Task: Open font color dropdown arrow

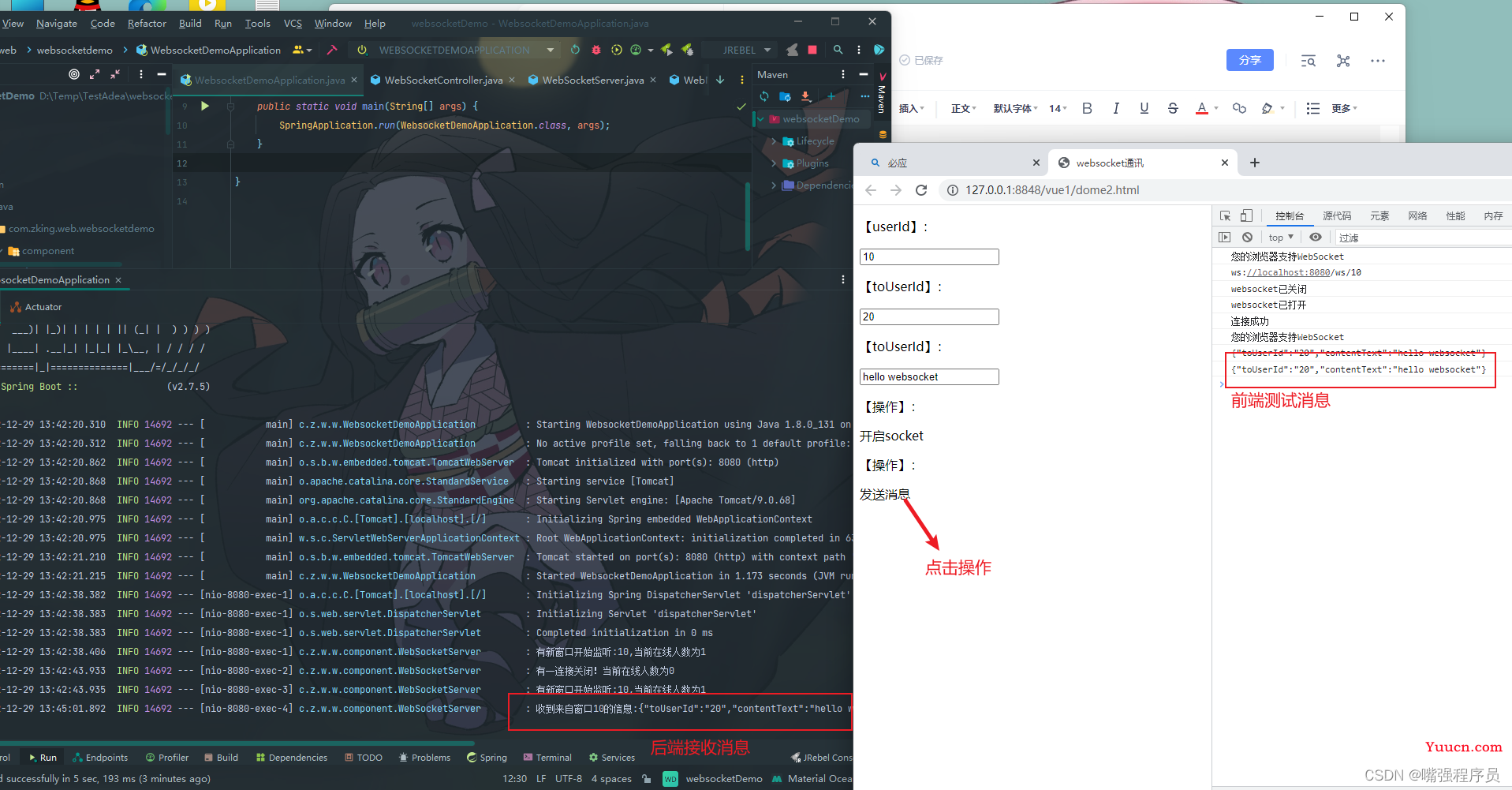Action: tap(1216, 108)
